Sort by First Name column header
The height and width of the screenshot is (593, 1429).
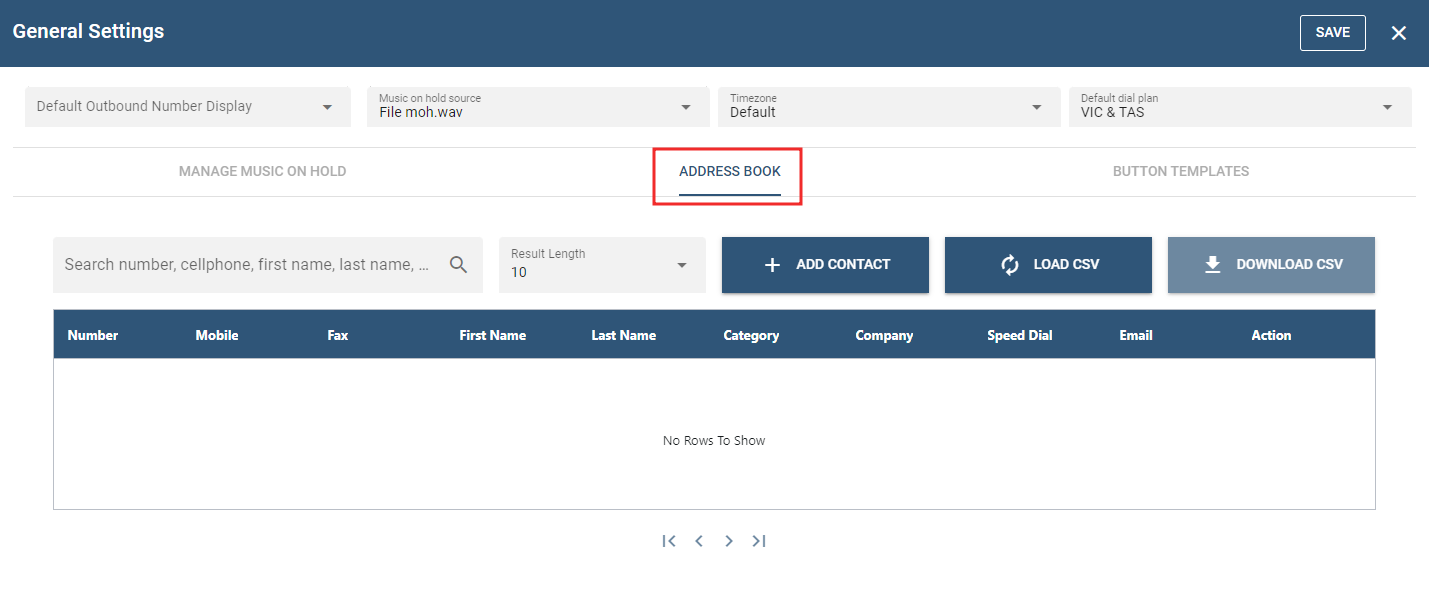tap(492, 335)
